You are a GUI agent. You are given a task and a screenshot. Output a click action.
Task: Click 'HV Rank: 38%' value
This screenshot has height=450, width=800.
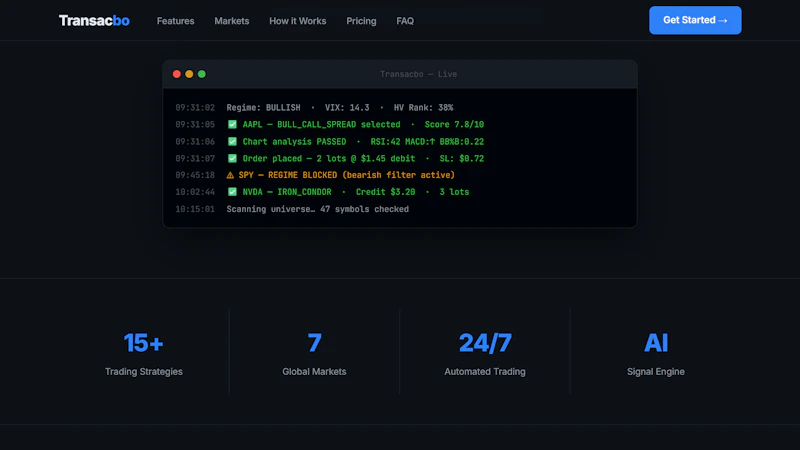pos(423,108)
